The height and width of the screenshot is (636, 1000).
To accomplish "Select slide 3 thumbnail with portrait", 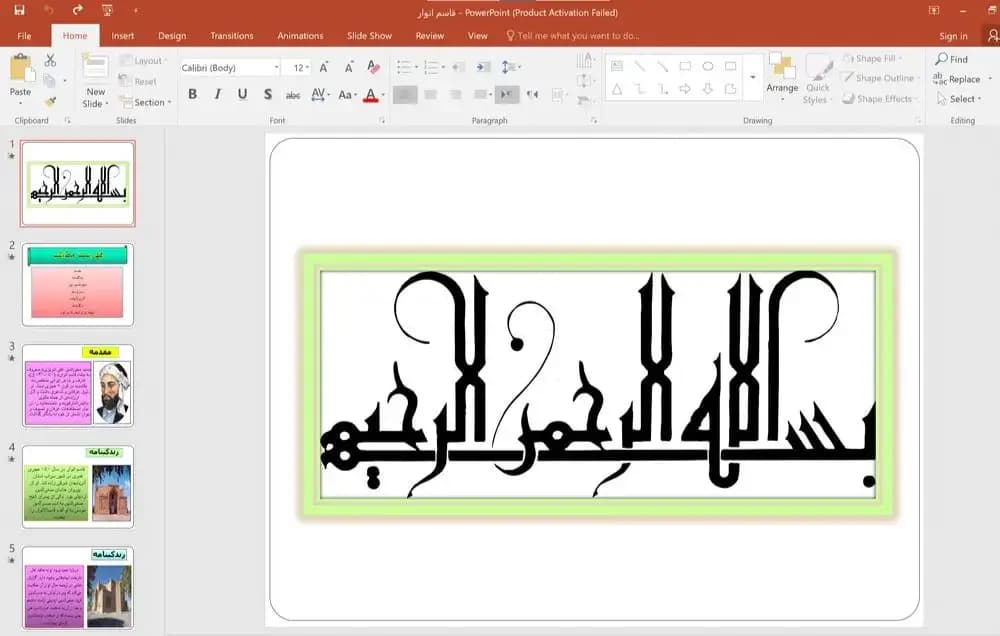I will click(x=78, y=385).
